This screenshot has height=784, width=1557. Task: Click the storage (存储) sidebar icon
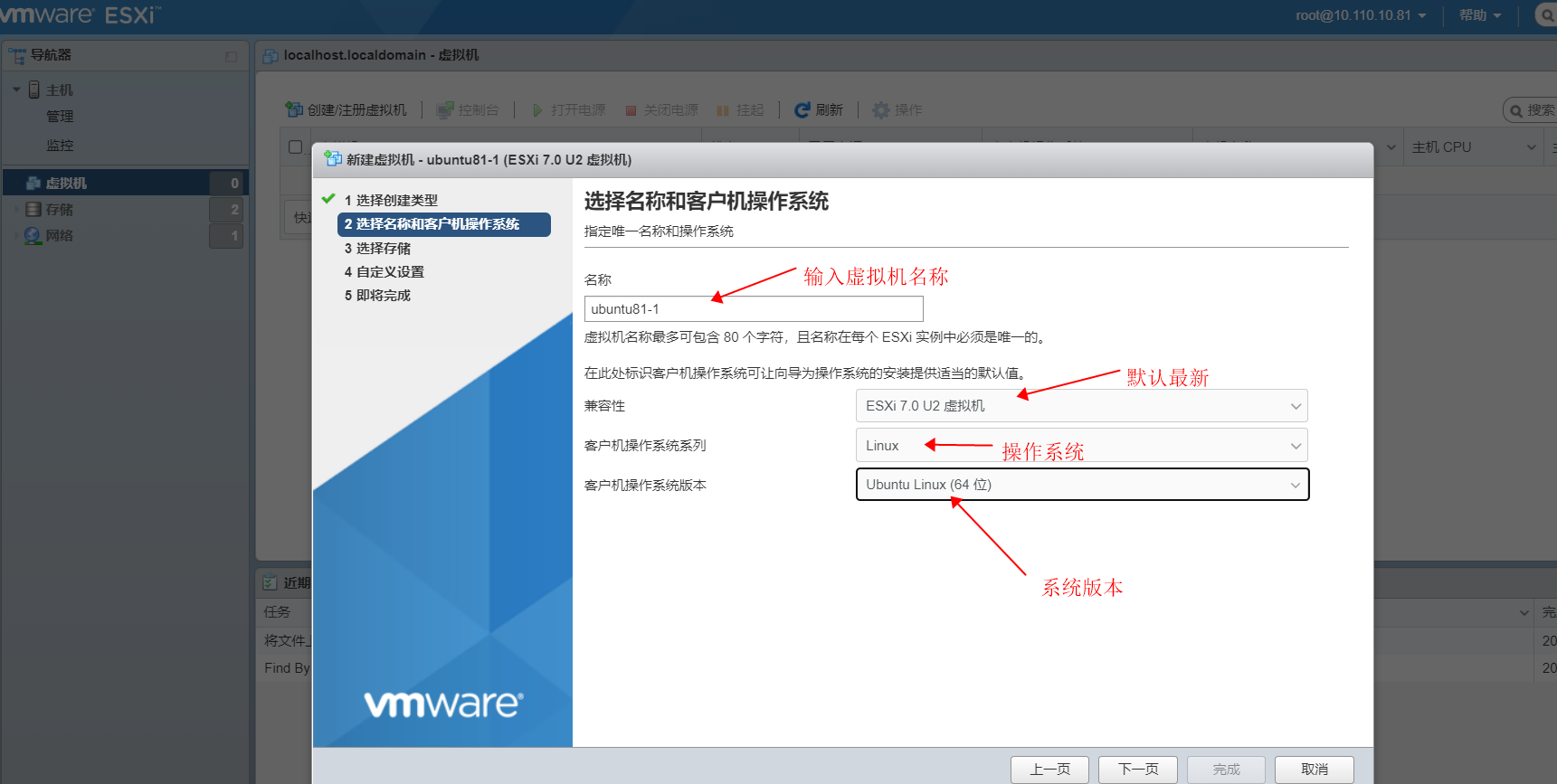33,209
